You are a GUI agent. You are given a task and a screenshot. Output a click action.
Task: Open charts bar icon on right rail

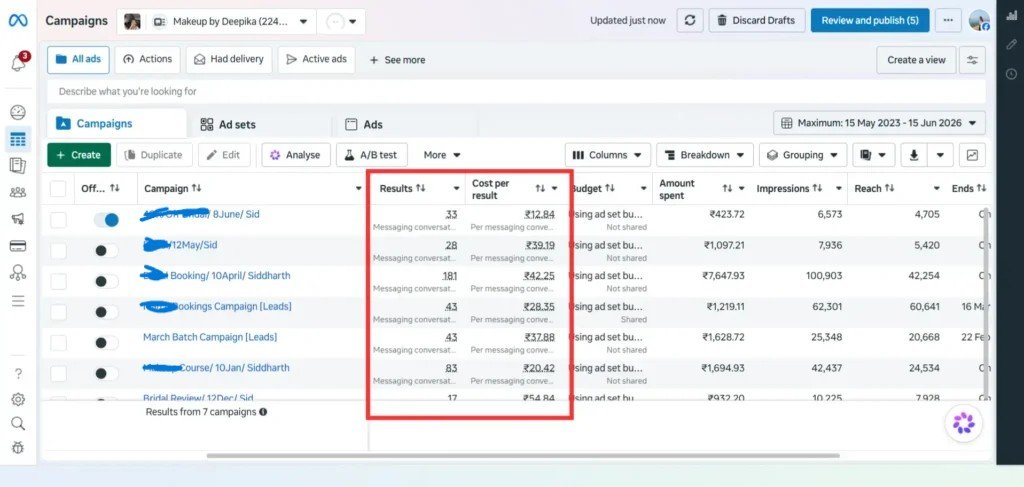click(x=1012, y=17)
